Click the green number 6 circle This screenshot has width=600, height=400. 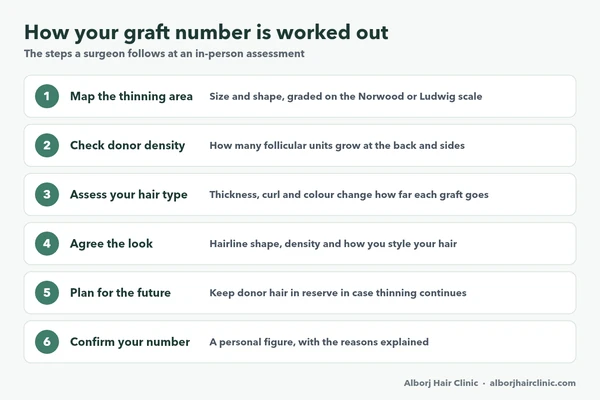click(47, 342)
